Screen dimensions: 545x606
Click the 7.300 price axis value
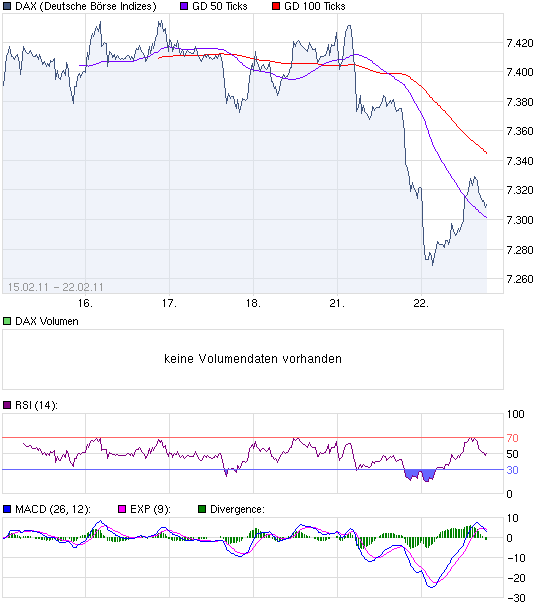pos(520,220)
